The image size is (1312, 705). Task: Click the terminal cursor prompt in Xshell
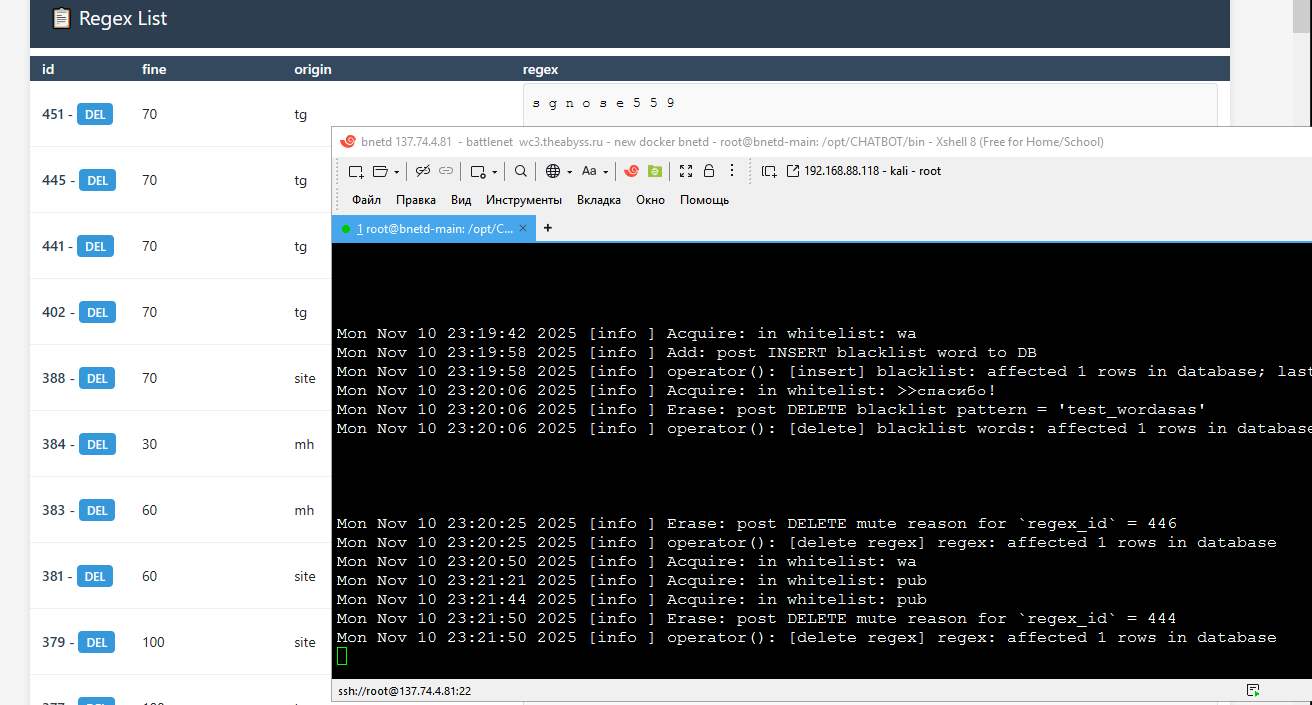pos(342,656)
